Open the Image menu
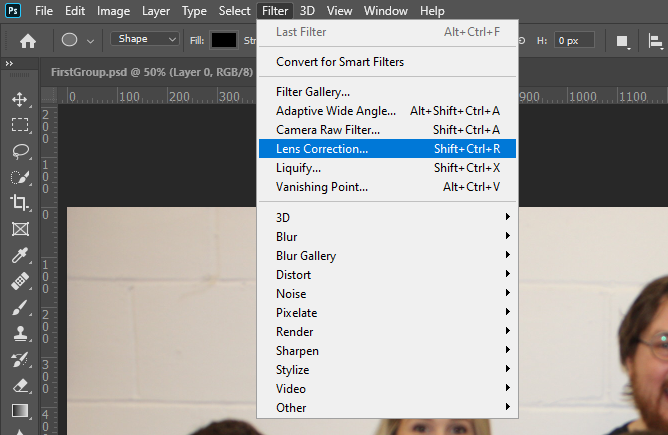The height and width of the screenshot is (435, 668). [x=113, y=11]
